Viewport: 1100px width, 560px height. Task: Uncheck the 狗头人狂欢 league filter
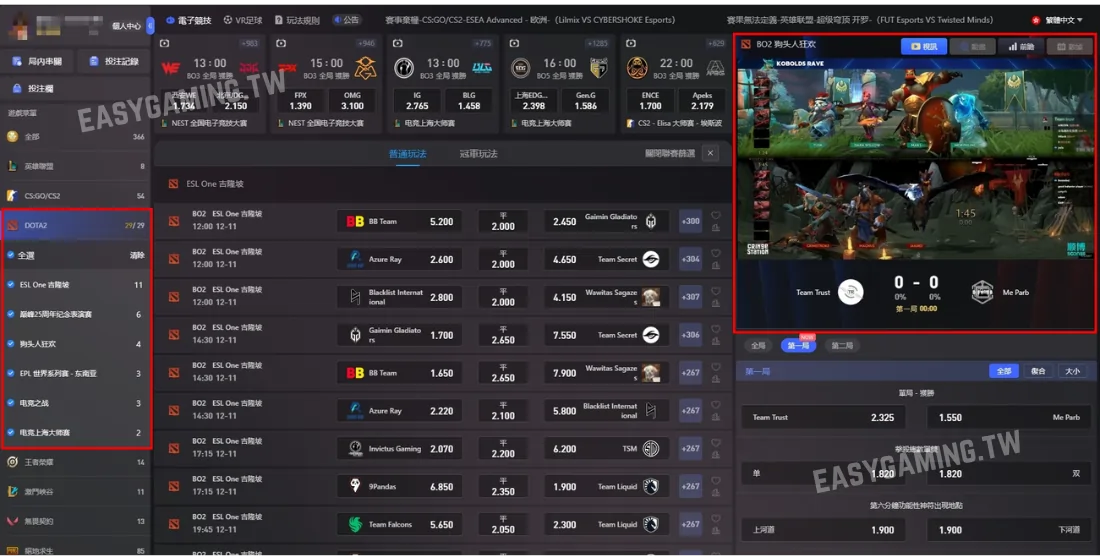tap(11, 343)
